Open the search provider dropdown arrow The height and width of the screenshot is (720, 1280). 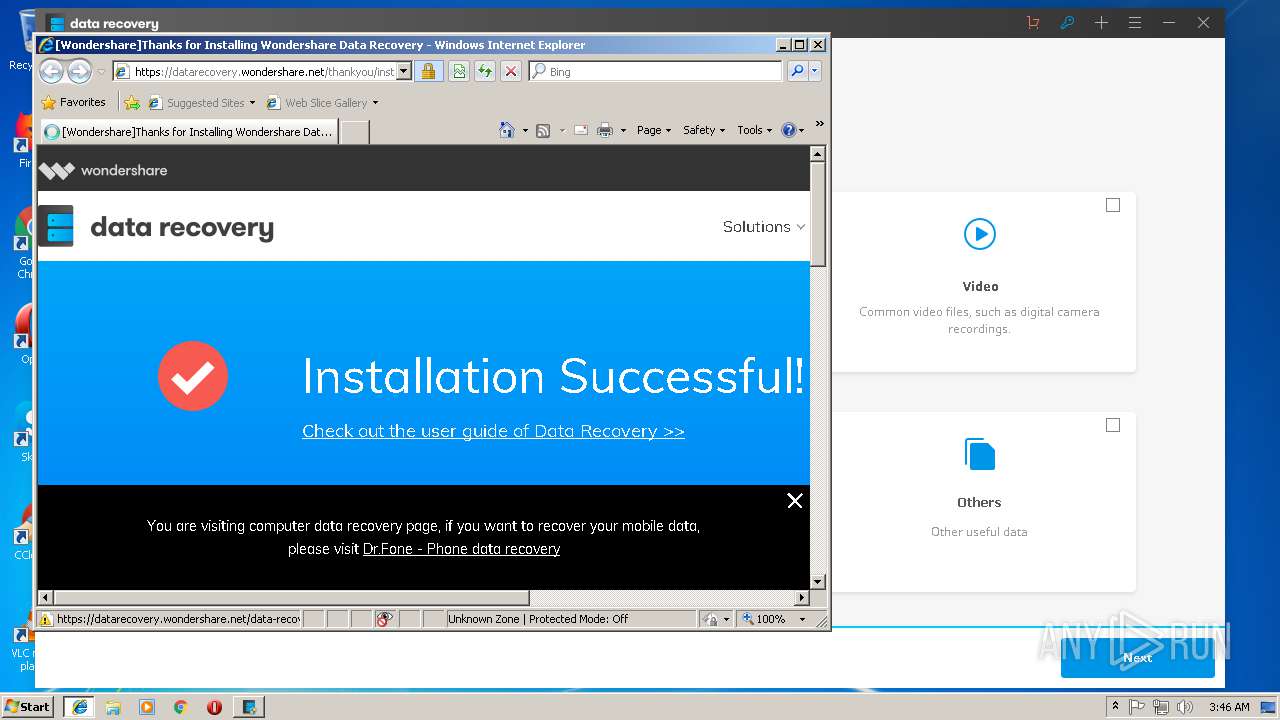pyautogui.click(x=815, y=71)
